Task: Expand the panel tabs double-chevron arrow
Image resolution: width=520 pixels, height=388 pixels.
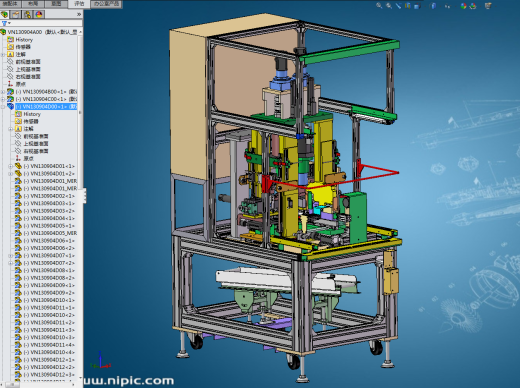Action: coord(79,14)
